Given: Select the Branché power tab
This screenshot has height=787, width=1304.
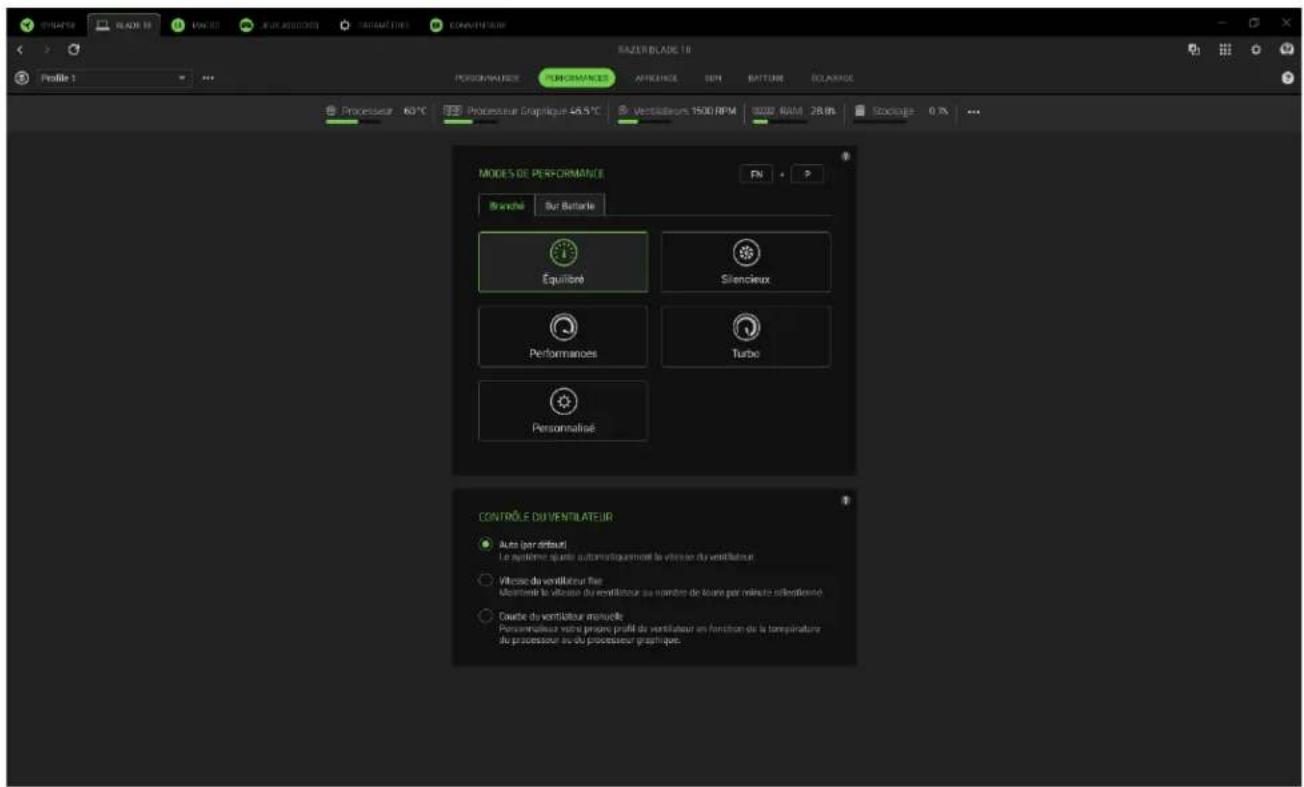Looking at the screenshot, I should pyautogui.click(x=506, y=205).
